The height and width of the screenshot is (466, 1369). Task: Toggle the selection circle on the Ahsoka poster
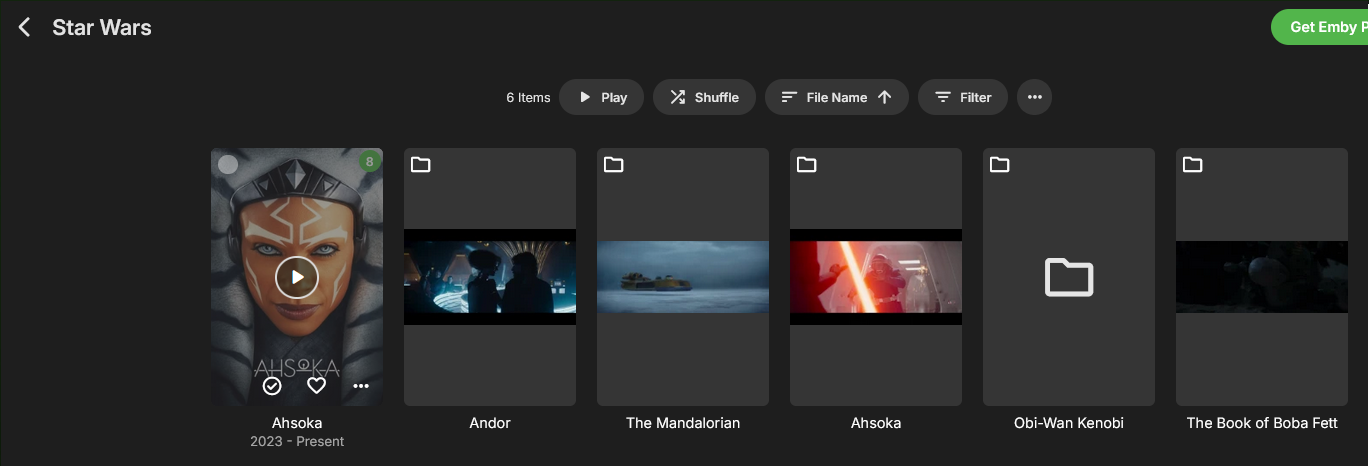click(x=228, y=164)
